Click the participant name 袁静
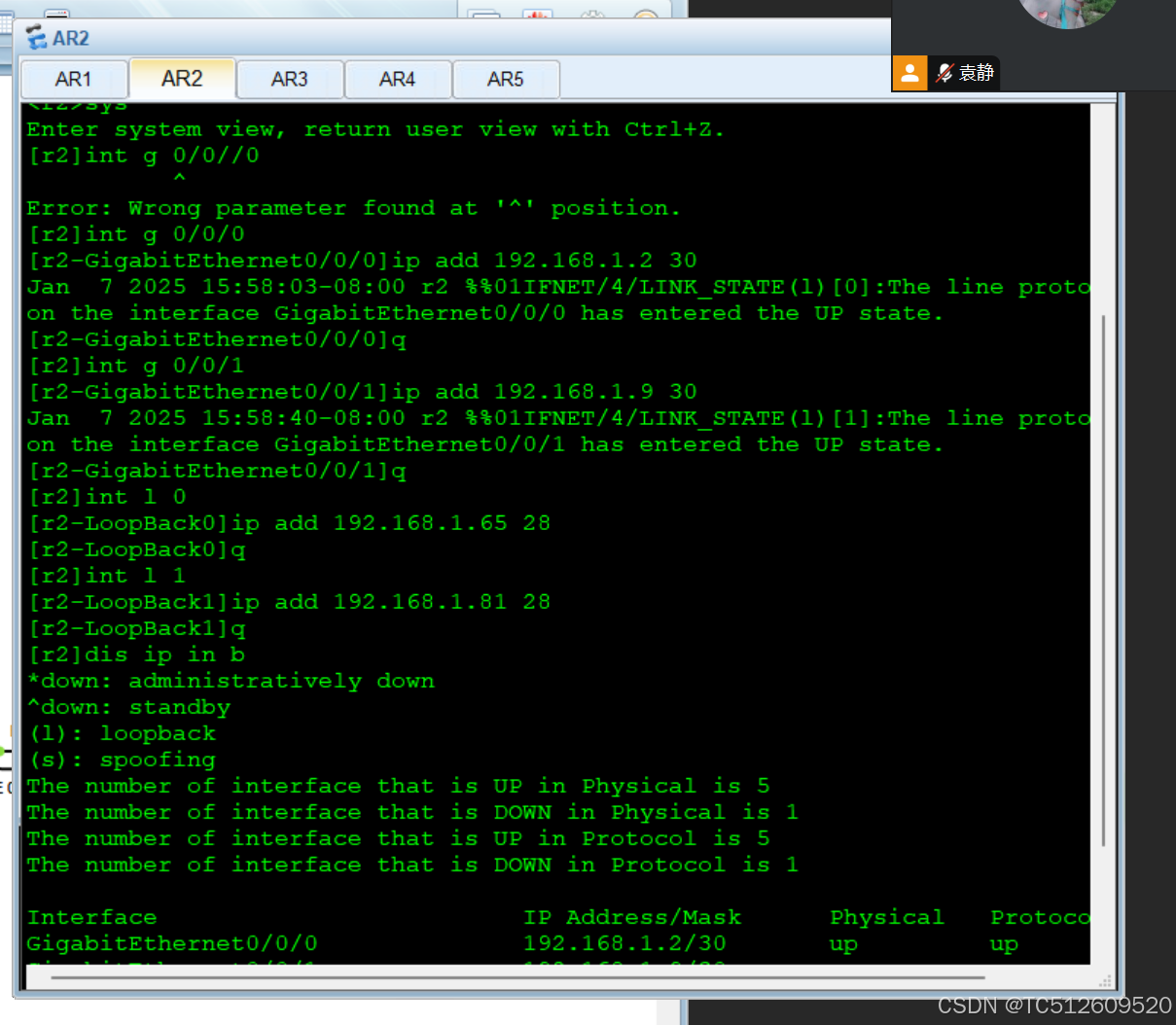 [977, 73]
